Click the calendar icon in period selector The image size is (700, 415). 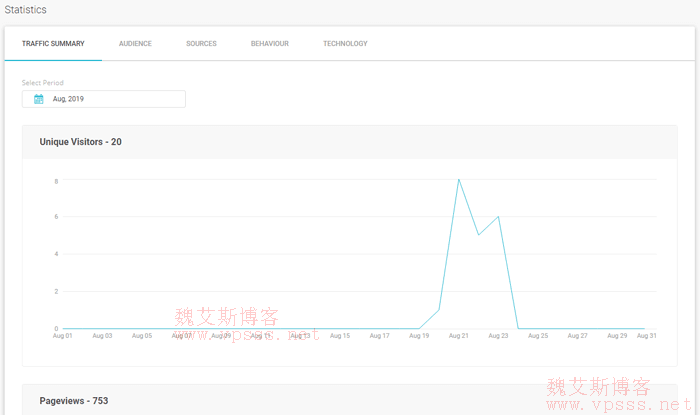[38, 99]
